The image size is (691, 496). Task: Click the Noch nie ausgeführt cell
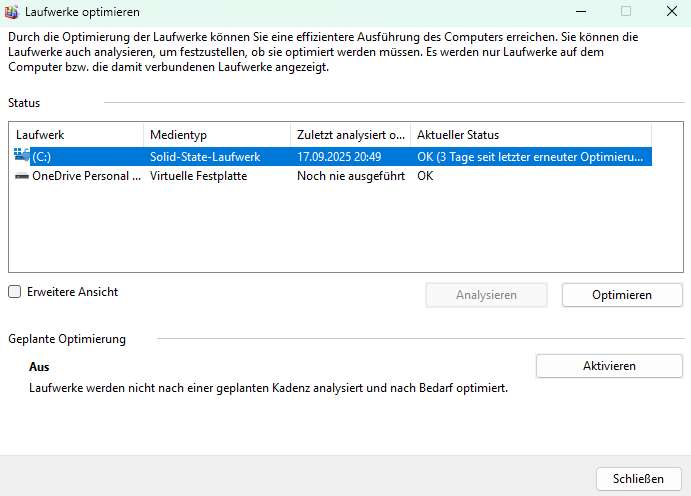pos(346,176)
